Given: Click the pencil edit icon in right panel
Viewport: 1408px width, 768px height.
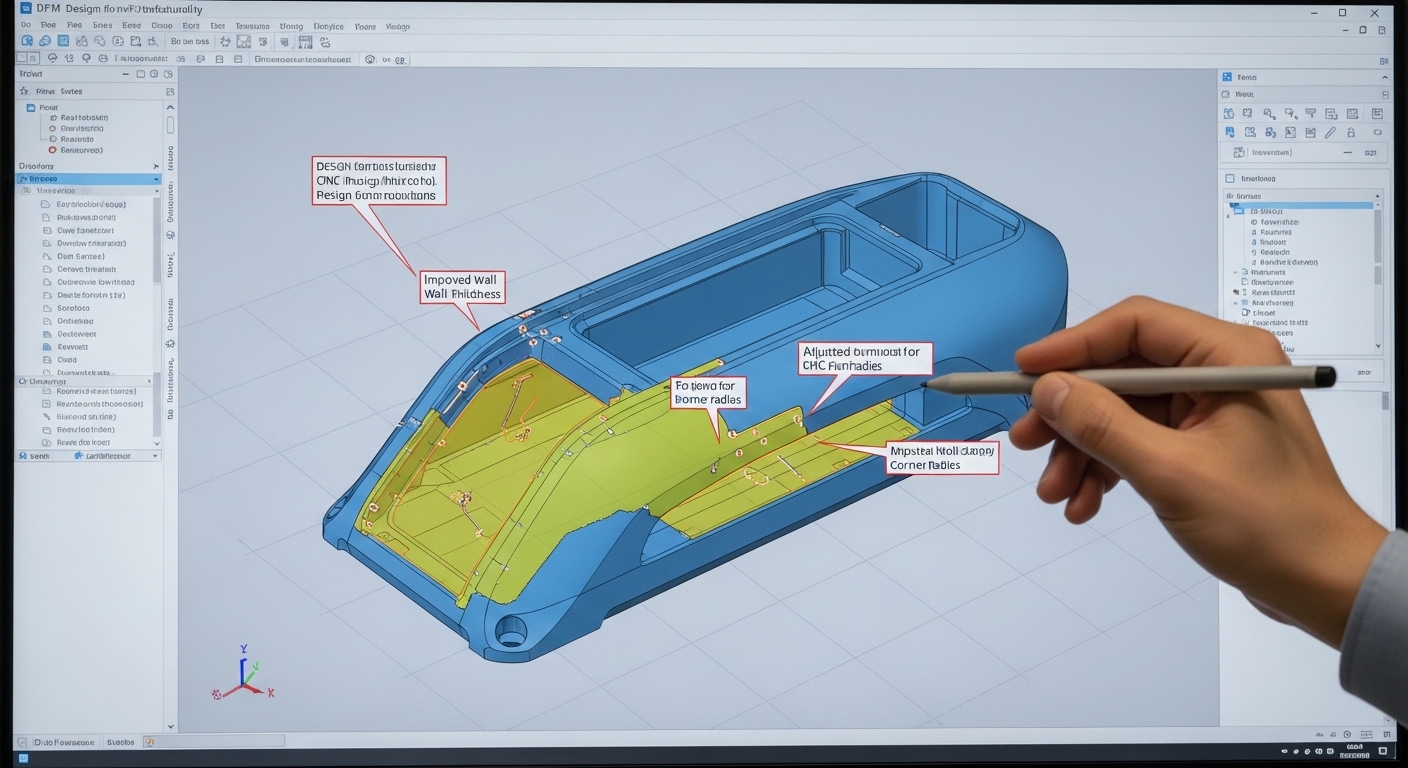Looking at the screenshot, I should pyautogui.click(x=1330, y=132).
